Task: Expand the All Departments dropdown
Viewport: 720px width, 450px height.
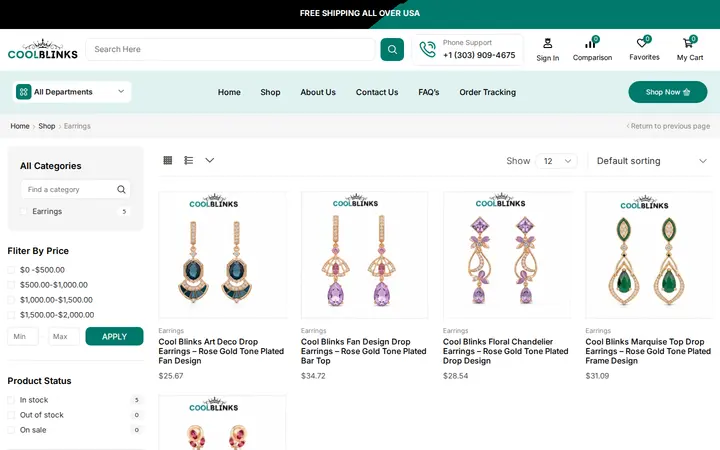Action: pyautogui.click(x=72, y=92)
